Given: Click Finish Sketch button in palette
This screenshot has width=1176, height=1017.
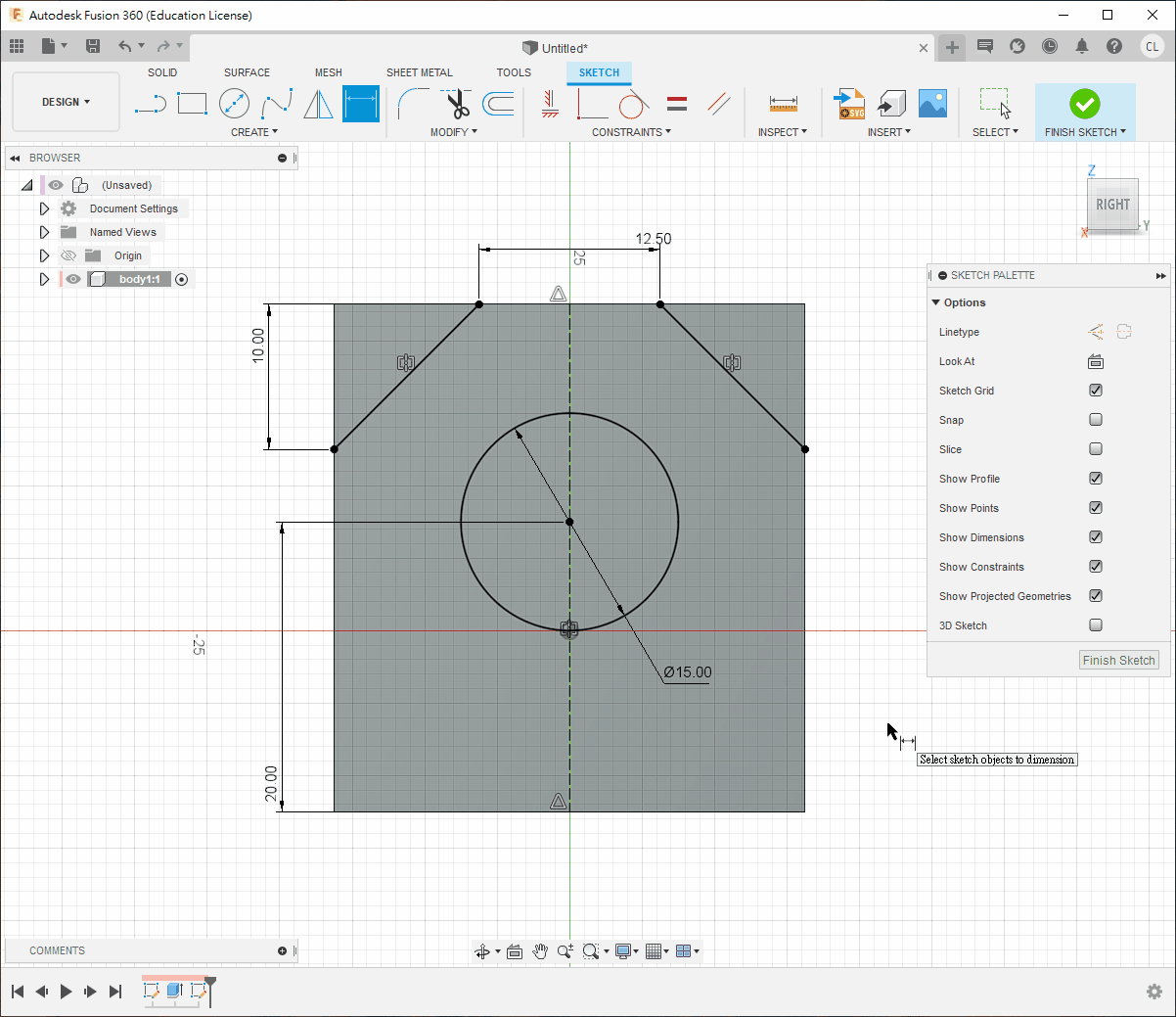Looking at the screenshot, I should pos(1118,661).
